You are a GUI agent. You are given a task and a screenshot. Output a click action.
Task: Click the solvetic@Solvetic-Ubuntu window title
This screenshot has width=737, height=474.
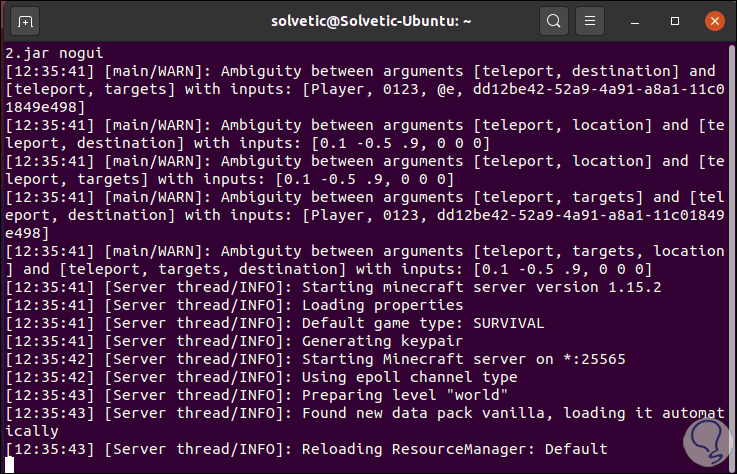pyautogui.click(x=368, y=20)
